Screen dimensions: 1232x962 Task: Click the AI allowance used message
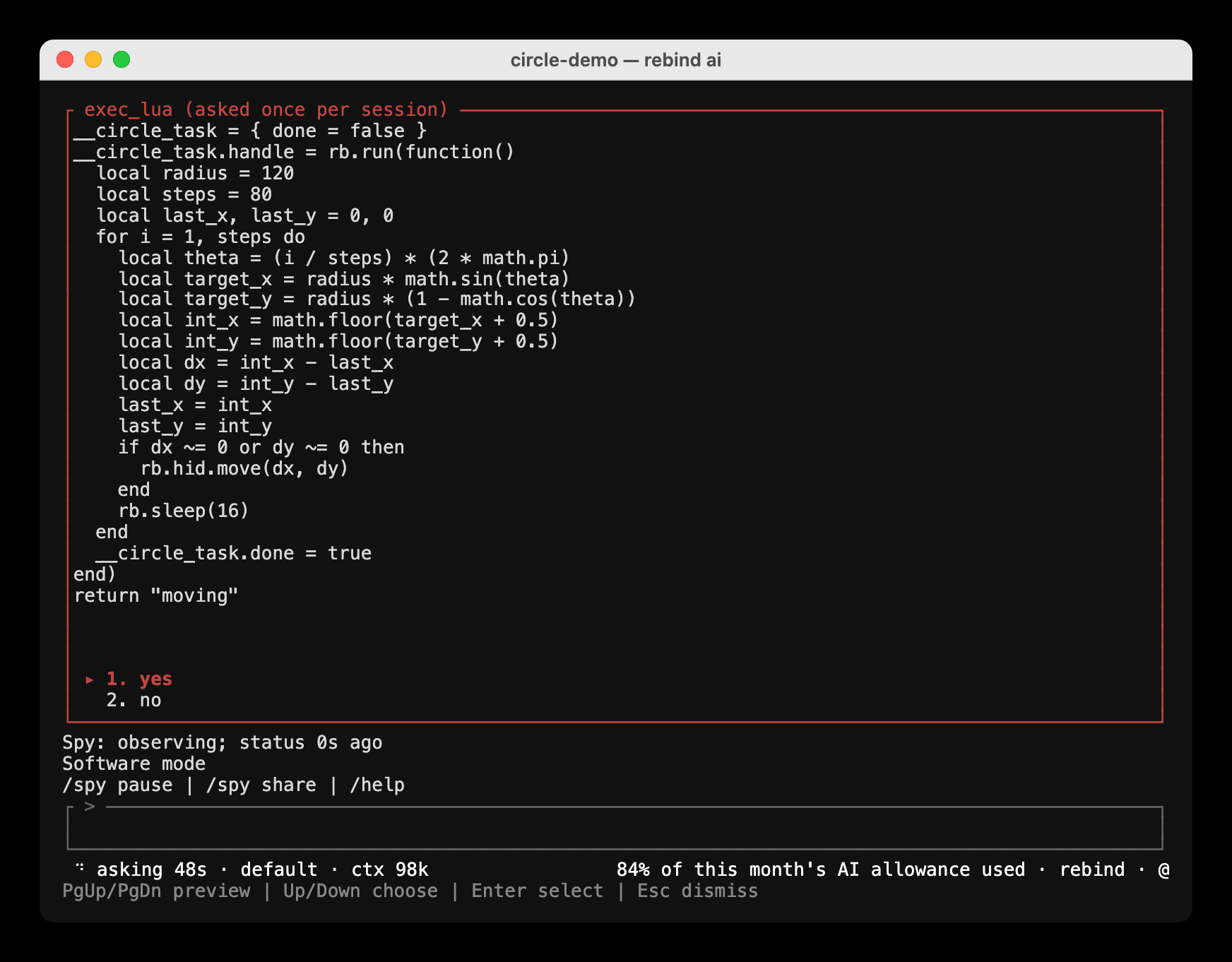coord(821,869)
